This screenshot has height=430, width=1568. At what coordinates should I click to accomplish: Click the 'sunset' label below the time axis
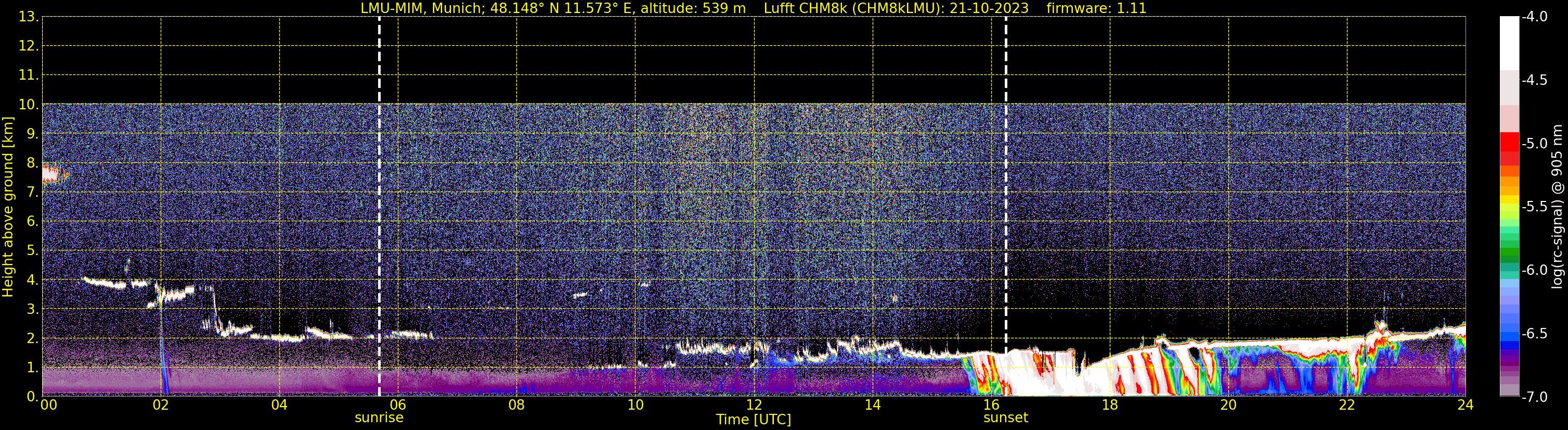pyautogui.click(x=1006, y=418)
